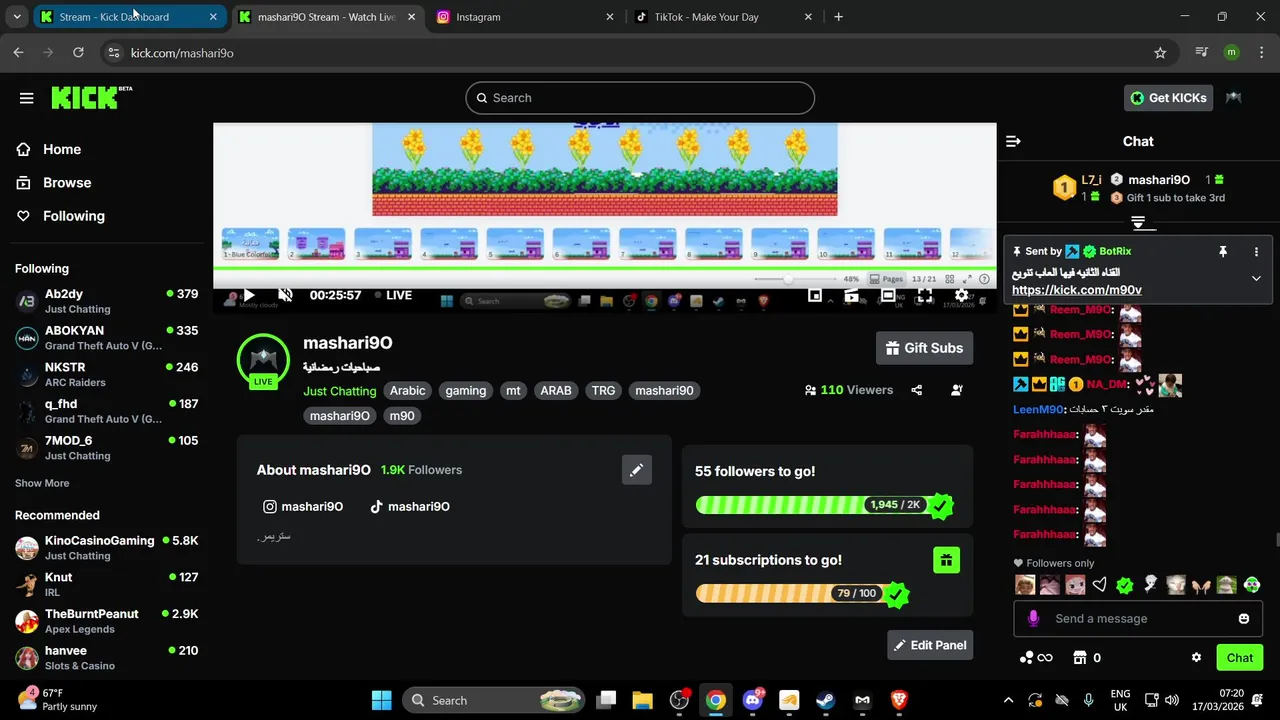Screen dimensions: 1280x720
Task: Go to Home in sidebar
Action: pyautogui.click(x=49, y=149)
